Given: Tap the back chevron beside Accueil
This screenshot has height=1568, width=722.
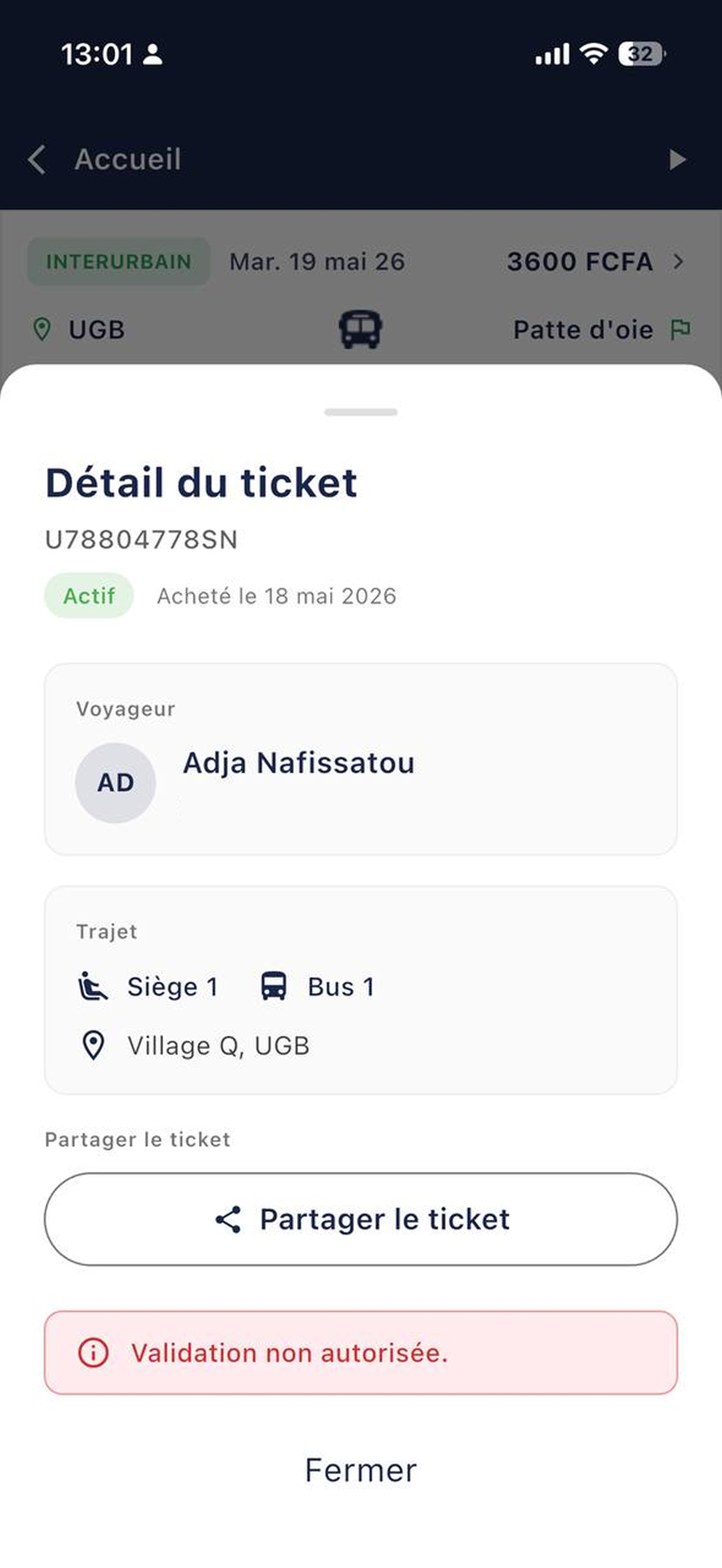Looking at the screenshot, I should tap(37, 159).
